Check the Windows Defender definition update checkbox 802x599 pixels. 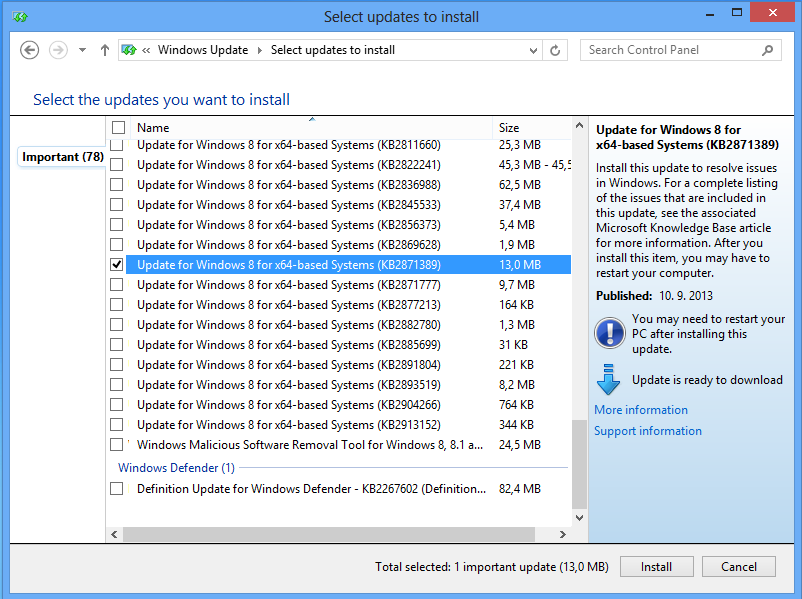pos(118,489)
